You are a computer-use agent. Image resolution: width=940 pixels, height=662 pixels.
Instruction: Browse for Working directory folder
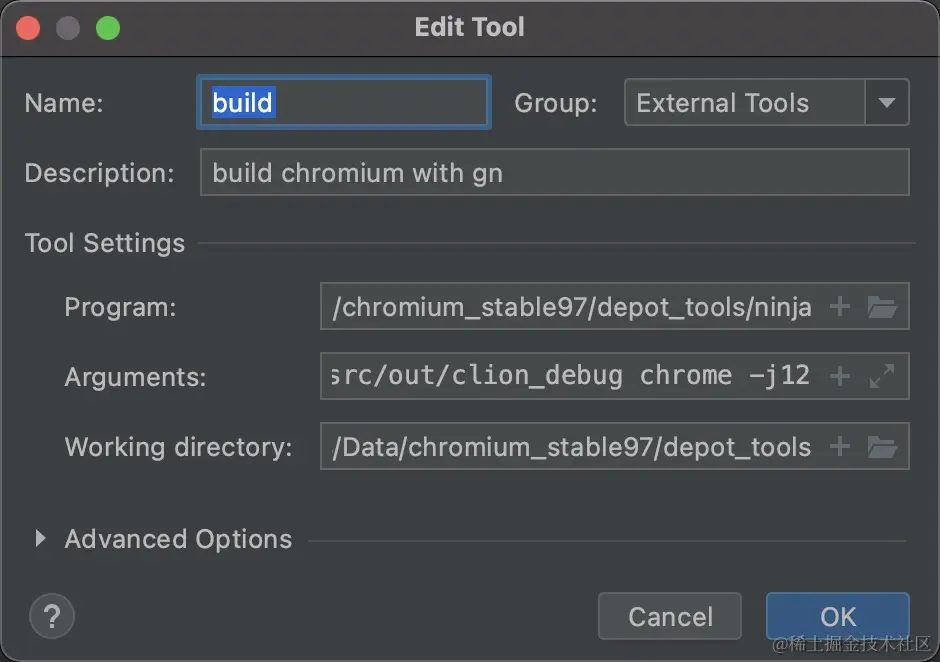click(882, 446)
